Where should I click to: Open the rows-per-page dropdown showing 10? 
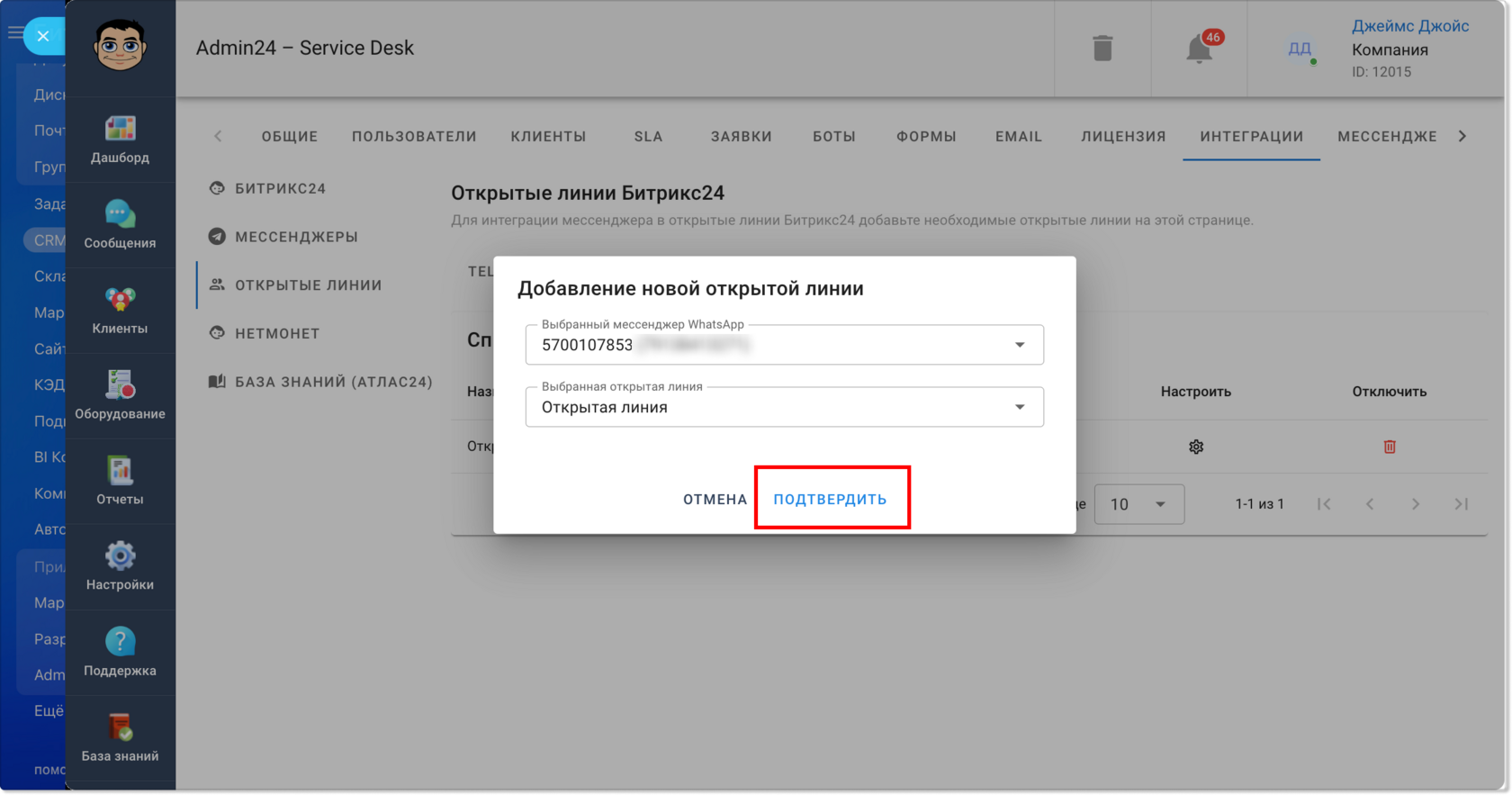coord(1139,504)
